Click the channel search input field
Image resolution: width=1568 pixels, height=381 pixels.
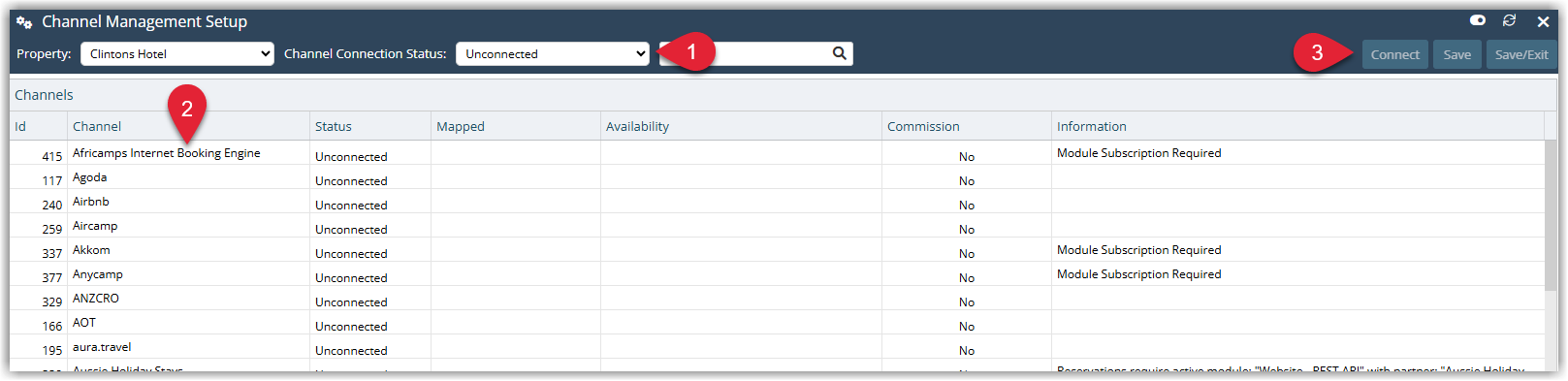tap(756, 53)
